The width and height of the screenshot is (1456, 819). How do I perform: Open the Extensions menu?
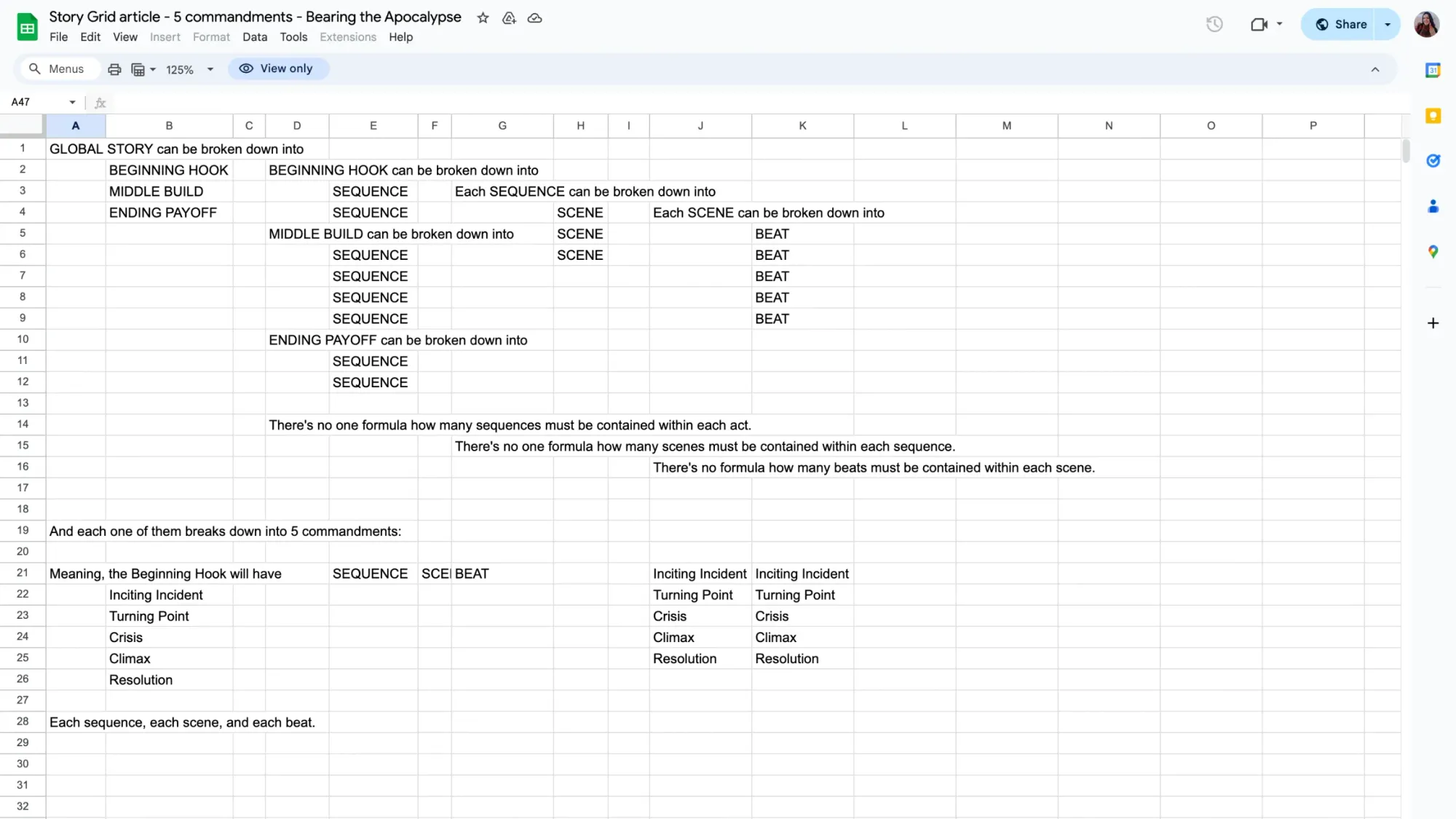(347, 37)
